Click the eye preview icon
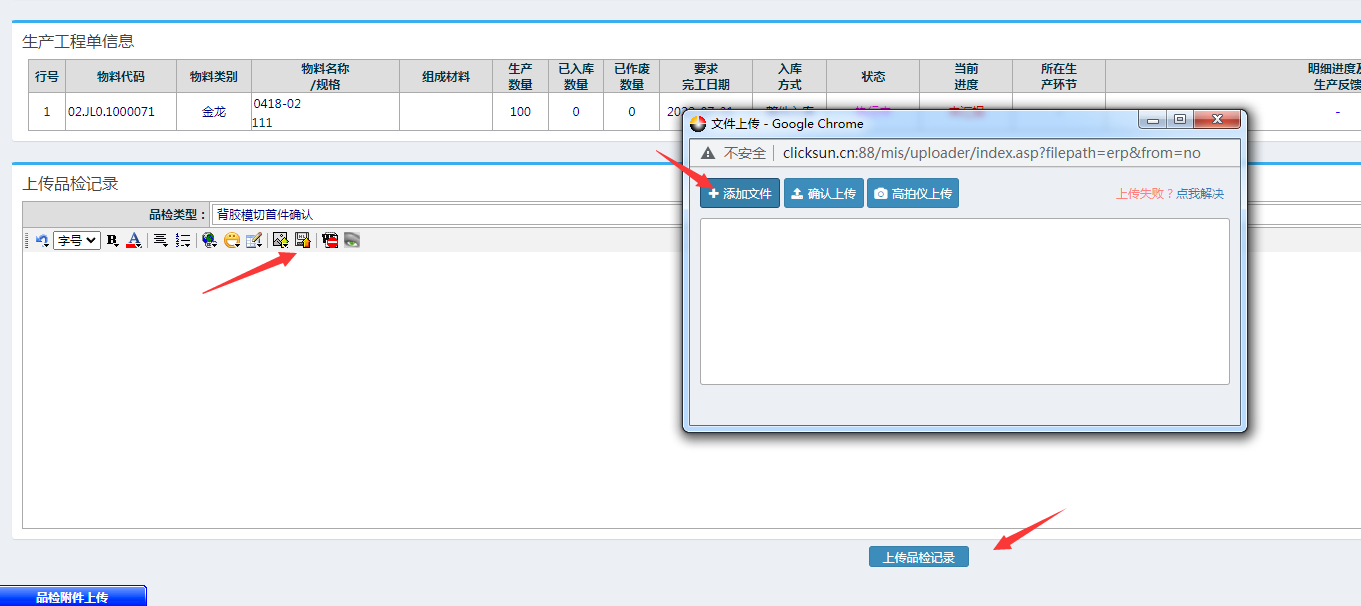The image size is (1361, 606). (x=352, y=240)
